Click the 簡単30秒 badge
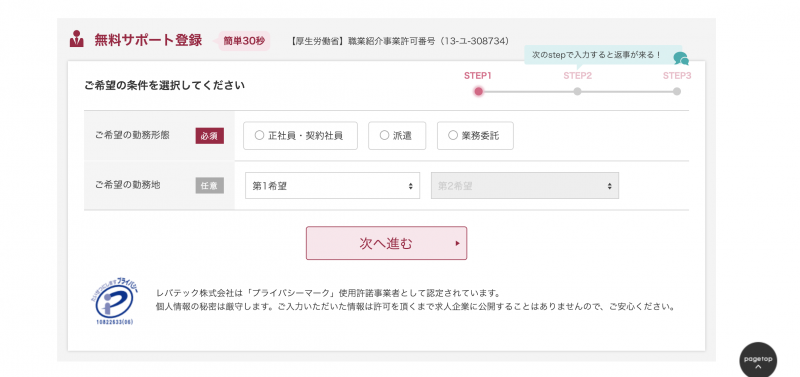This screenshot has height=377, width=800. (244, 41)
